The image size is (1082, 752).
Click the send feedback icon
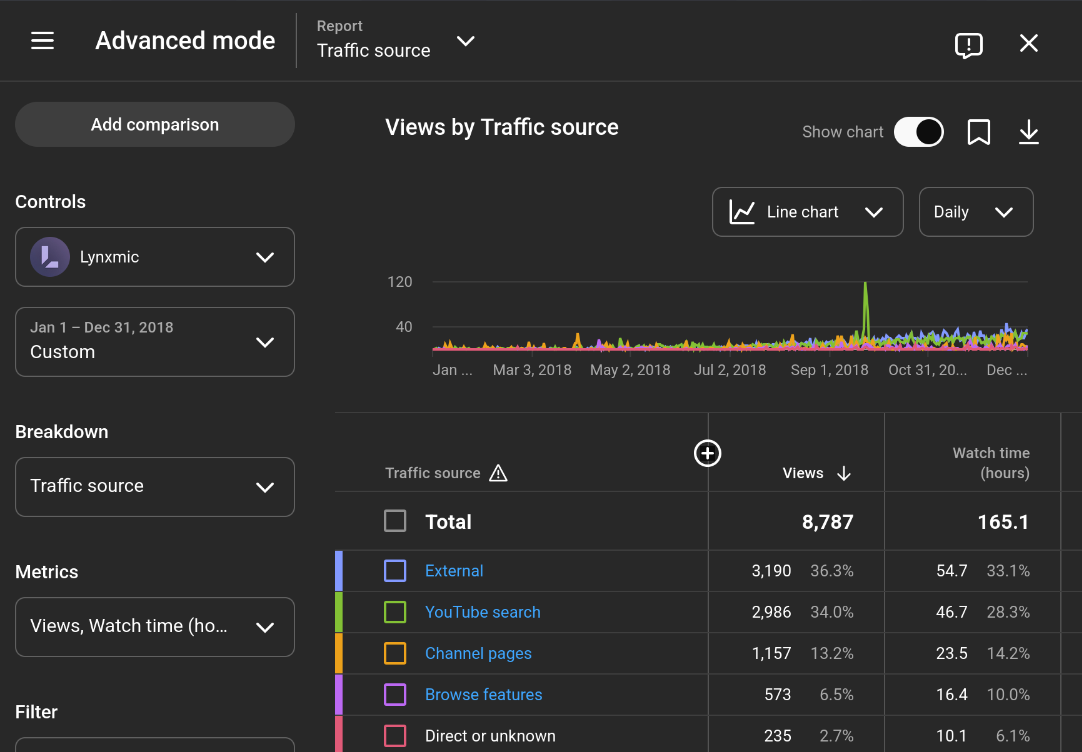pyautogui.click(x=968, y=44)
